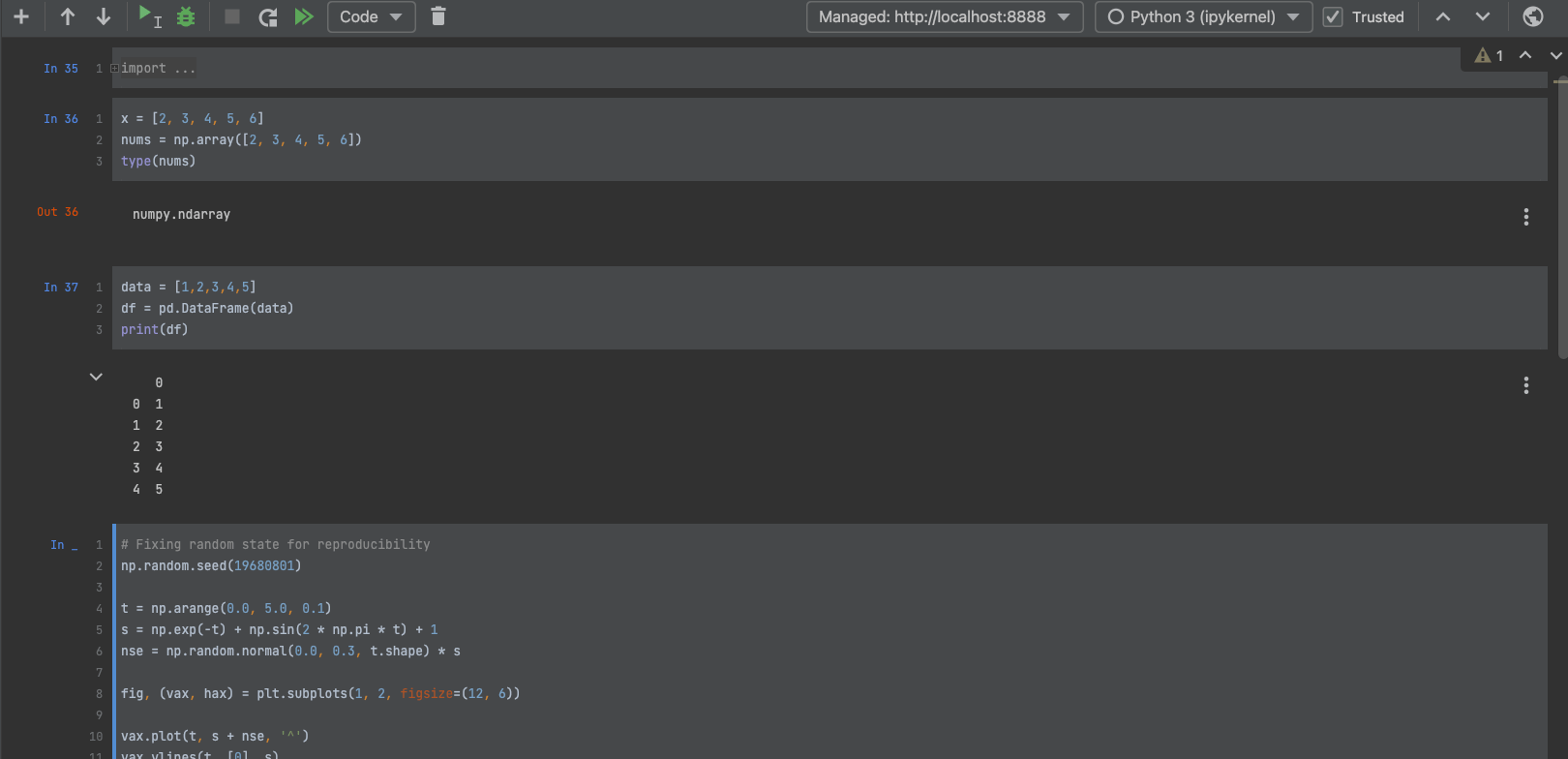Move cell up with arrow icon

click(67, 16)
